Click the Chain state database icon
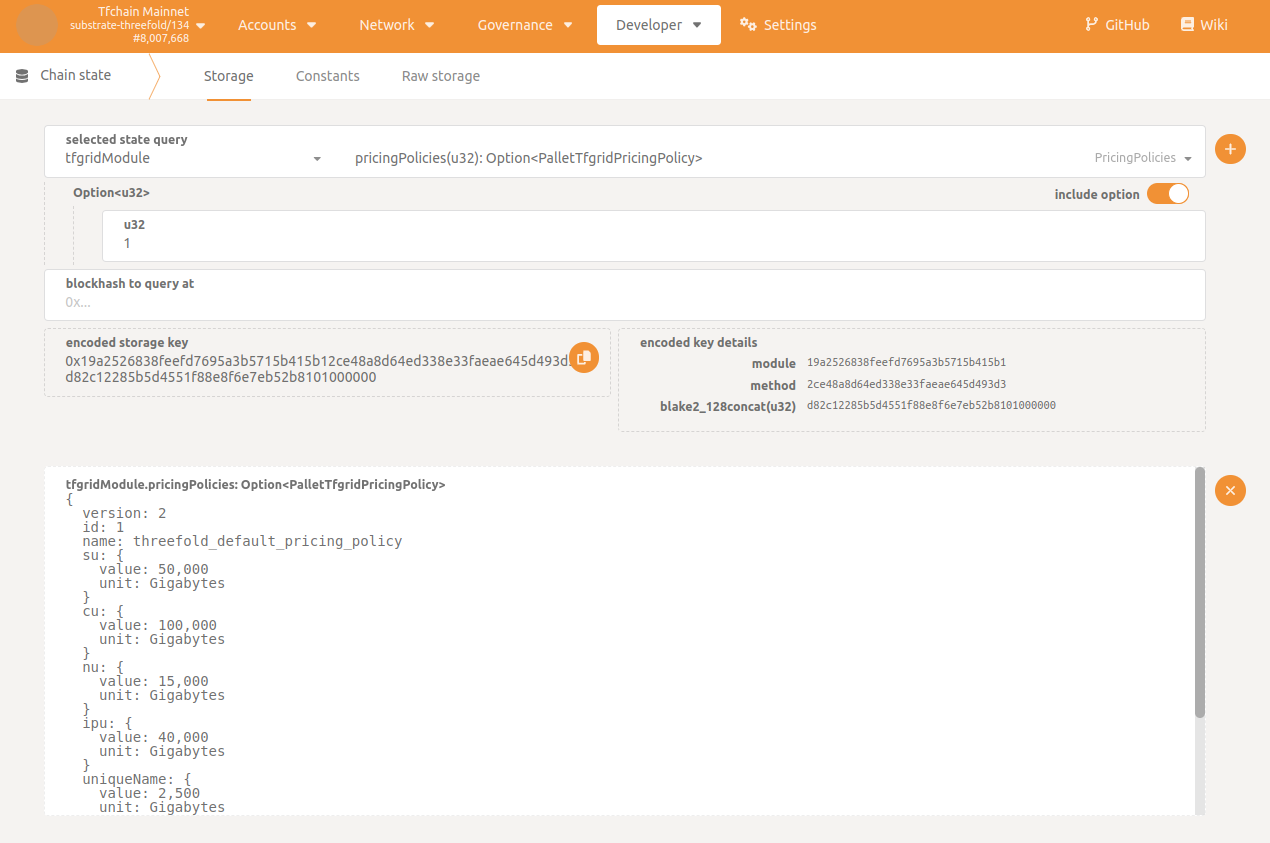The height and width of the screenshot is (843, 1270). 22,76
